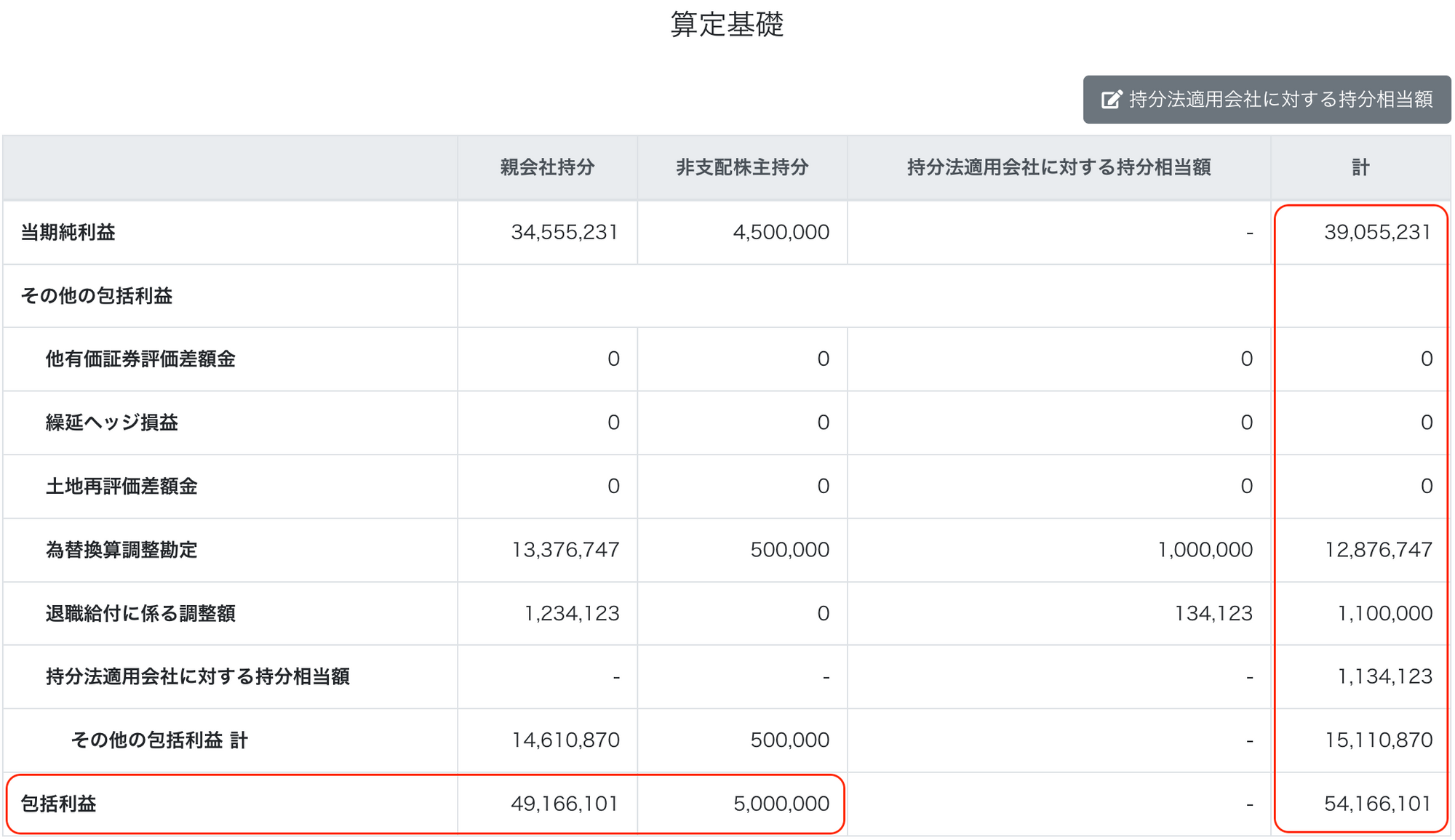Click the 退職給付に係る調整額 row label

coord(140,614)
